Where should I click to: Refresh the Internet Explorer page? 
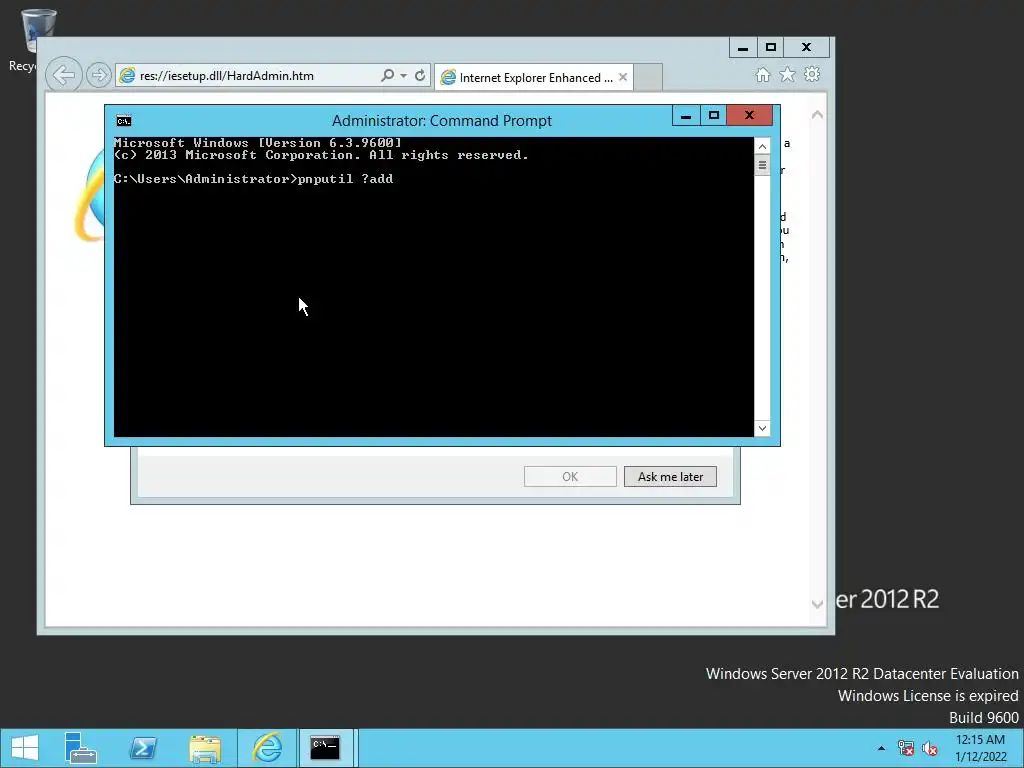(420, 76)
